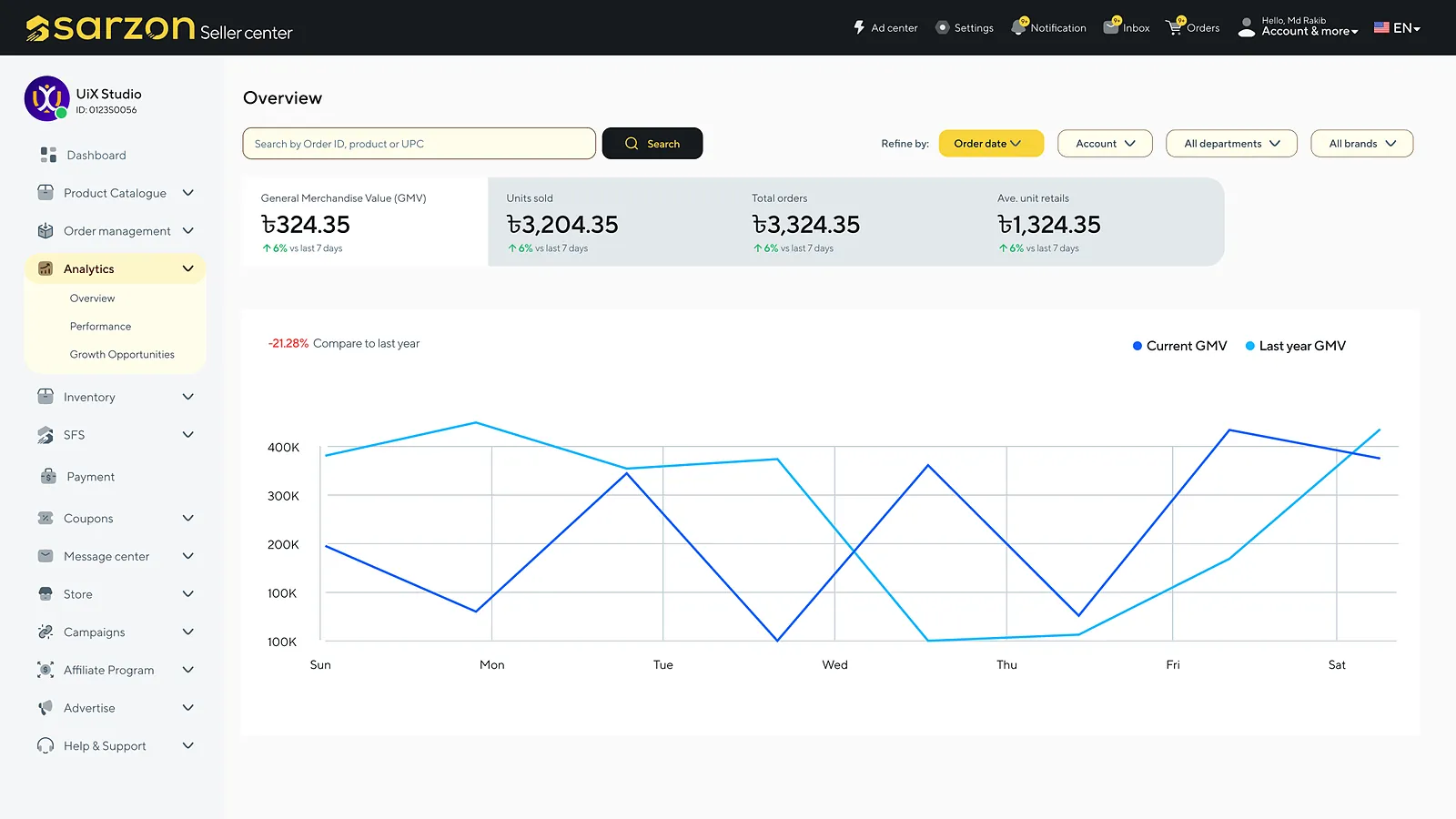Click the Product Catalogue box icon

[45, 193]
